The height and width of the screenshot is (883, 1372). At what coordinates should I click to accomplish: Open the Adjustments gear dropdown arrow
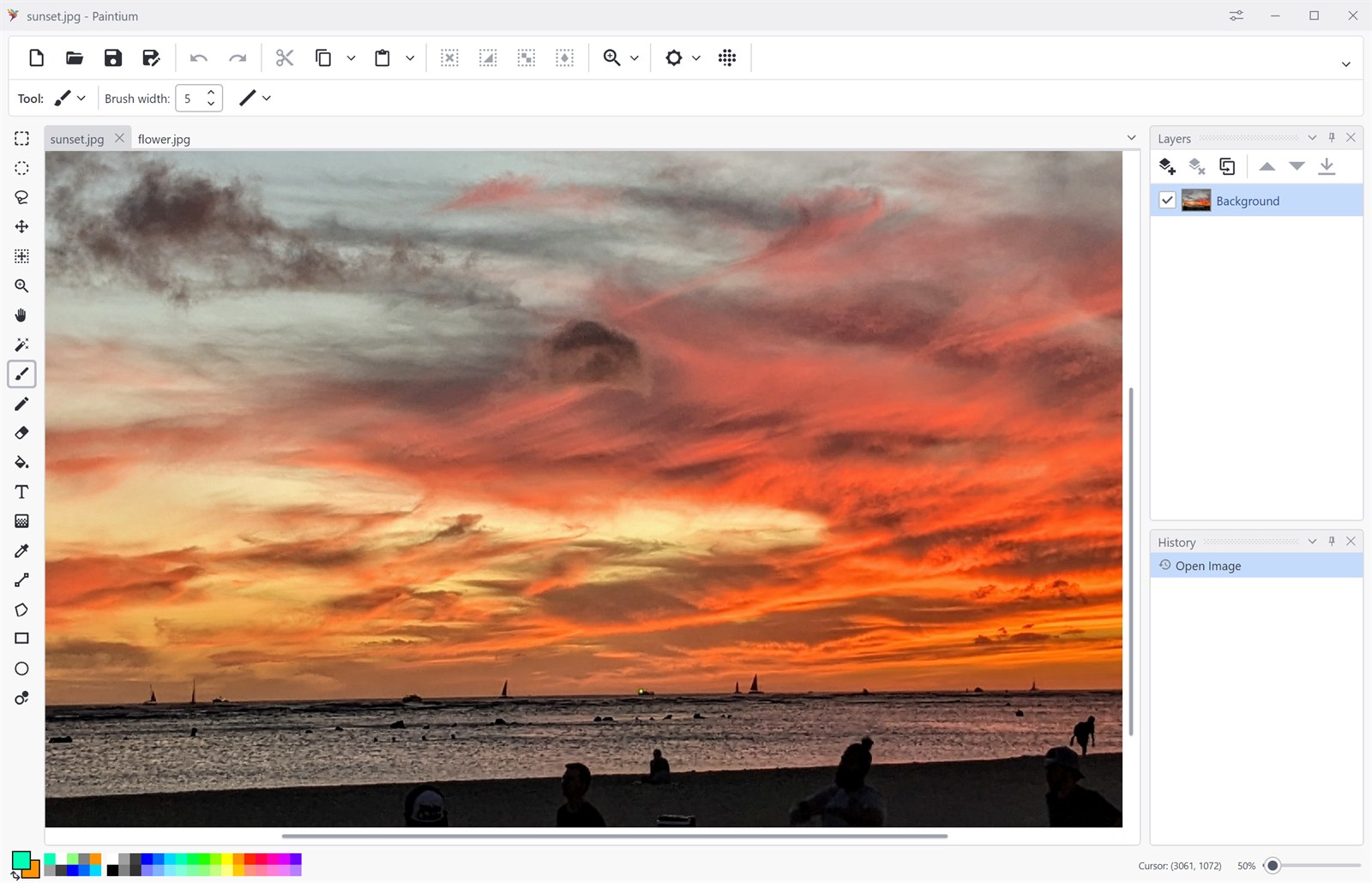coord(696,58)
